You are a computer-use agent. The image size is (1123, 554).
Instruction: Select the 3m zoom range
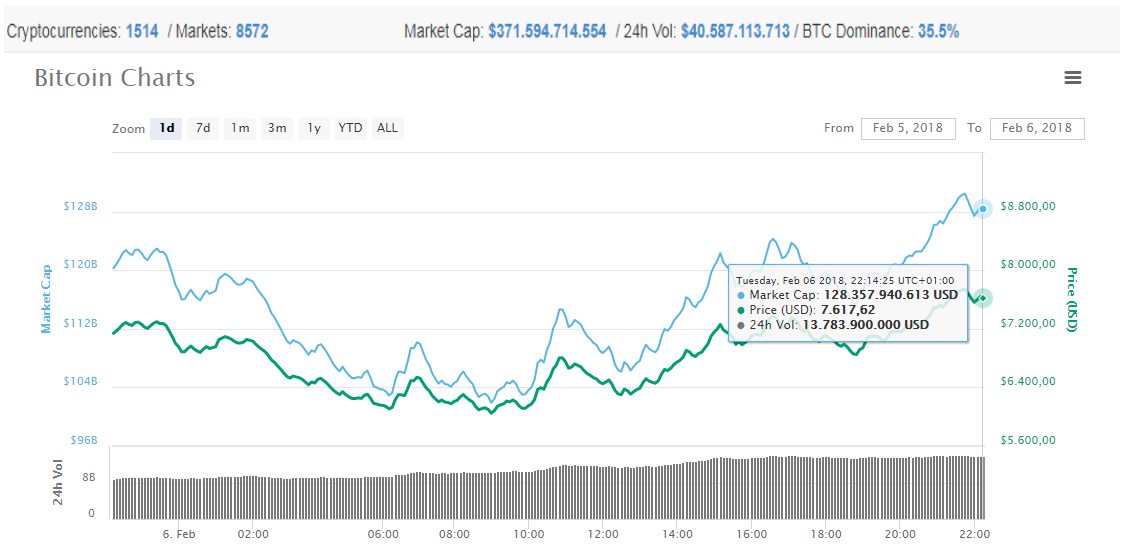click(277, 129)
